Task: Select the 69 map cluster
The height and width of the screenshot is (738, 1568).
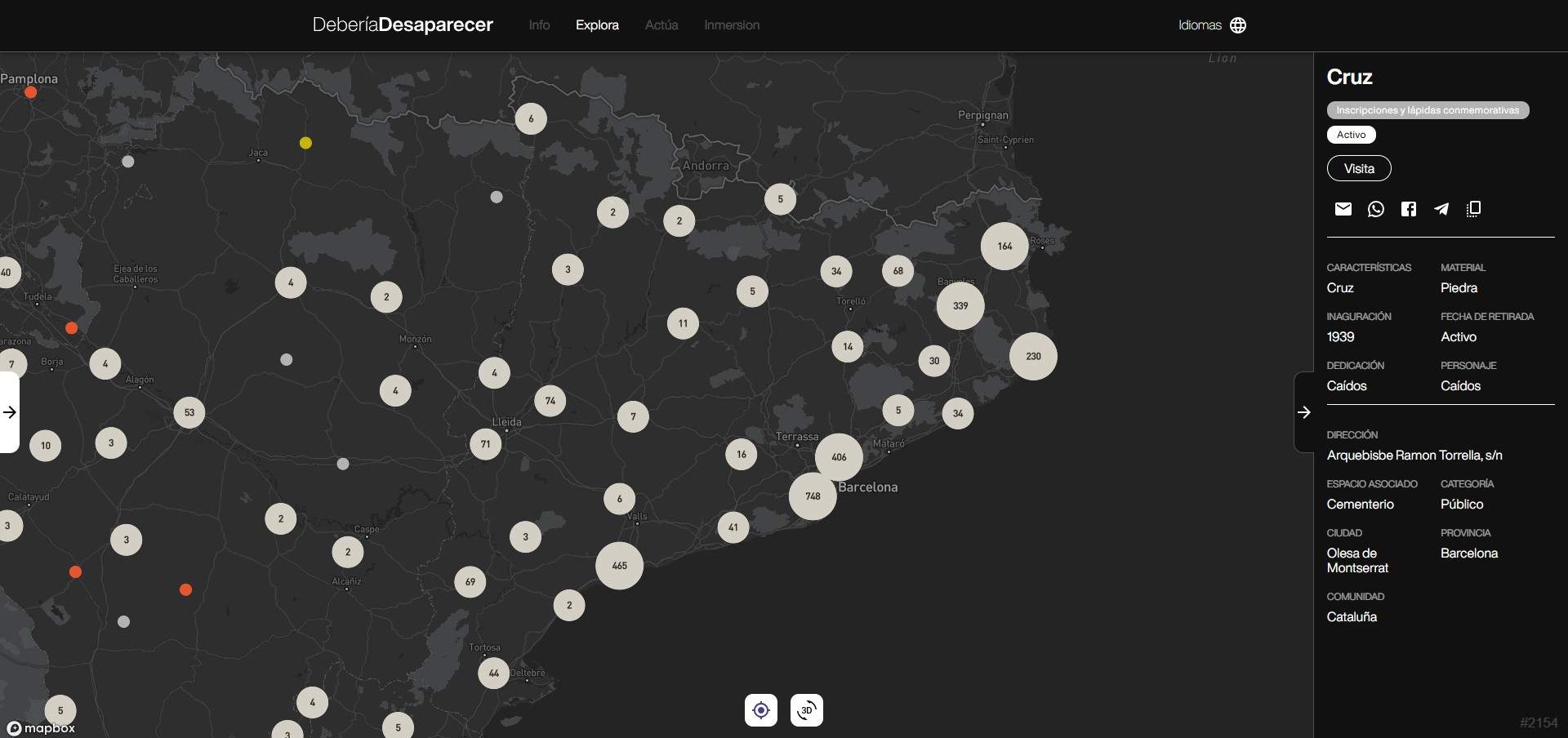Action: click(470, 582)
